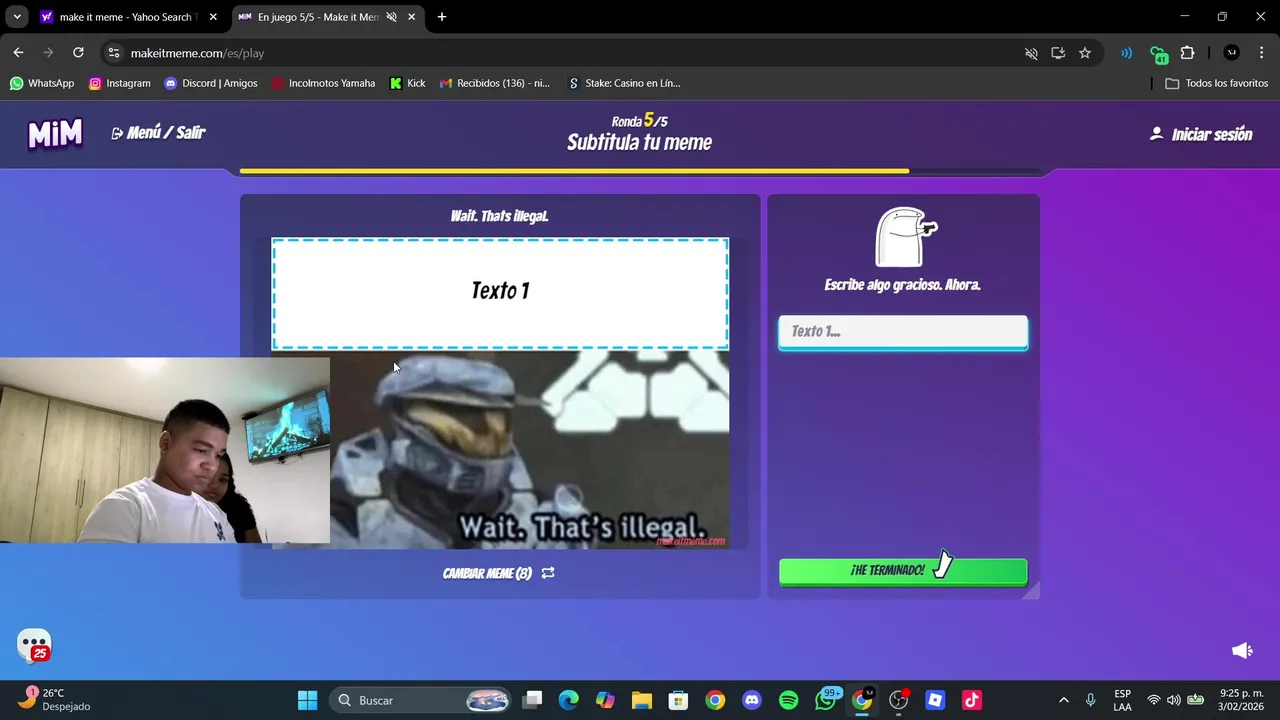Open the Discord | Amigos bookmark
This screenshot has width=1280, height=720.
pos(211,83)
